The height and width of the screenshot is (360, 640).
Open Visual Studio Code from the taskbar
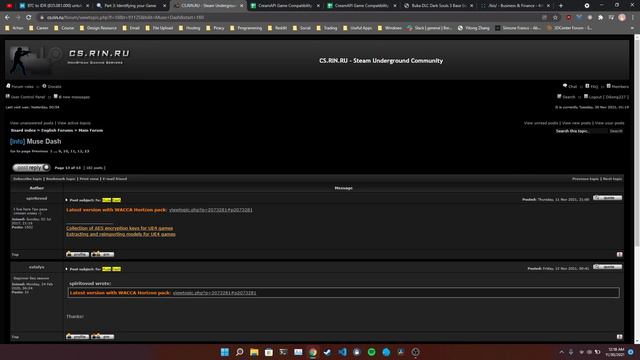tap(342, 352)
